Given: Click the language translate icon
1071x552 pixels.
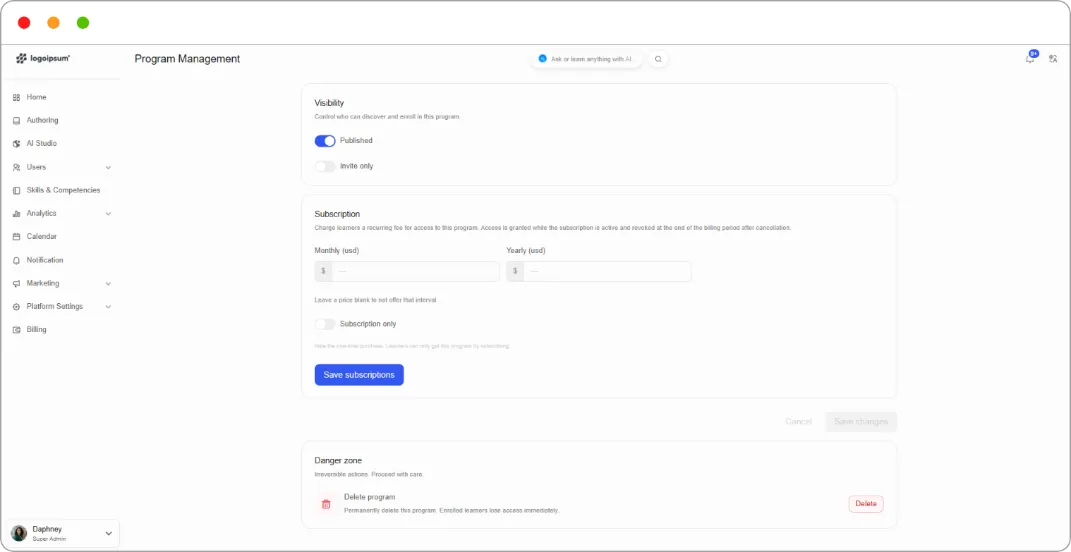Looking at the screenshot, I should (1053, 59).
